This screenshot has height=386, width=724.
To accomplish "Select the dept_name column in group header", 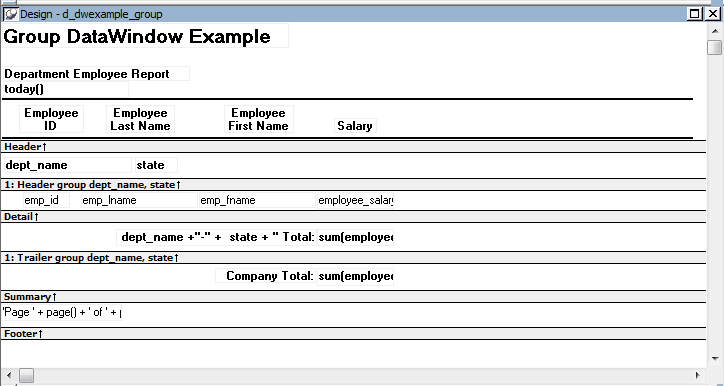I will pyautogui.click(x=68, y=165).
